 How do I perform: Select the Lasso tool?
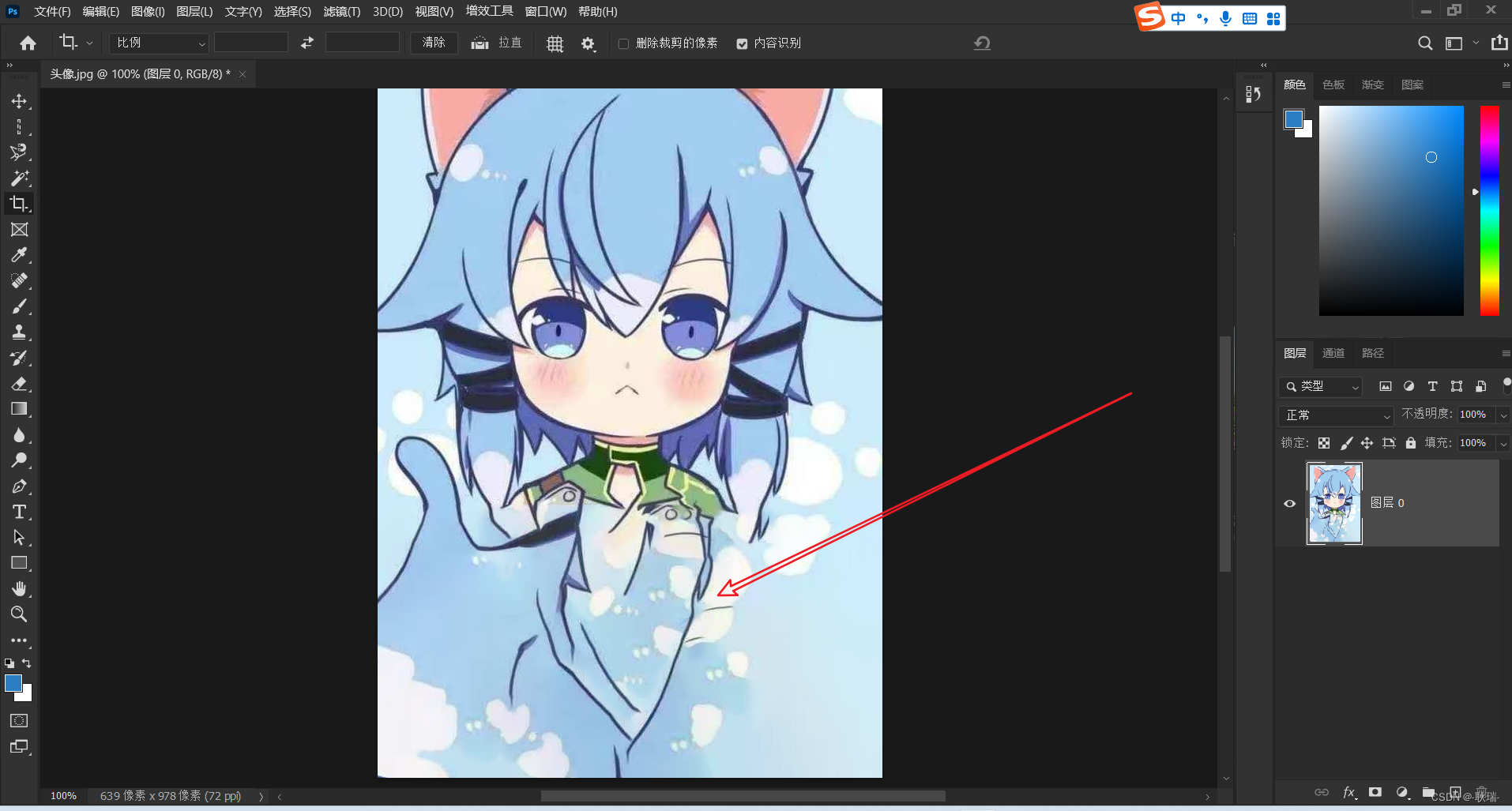click(19, 152)
